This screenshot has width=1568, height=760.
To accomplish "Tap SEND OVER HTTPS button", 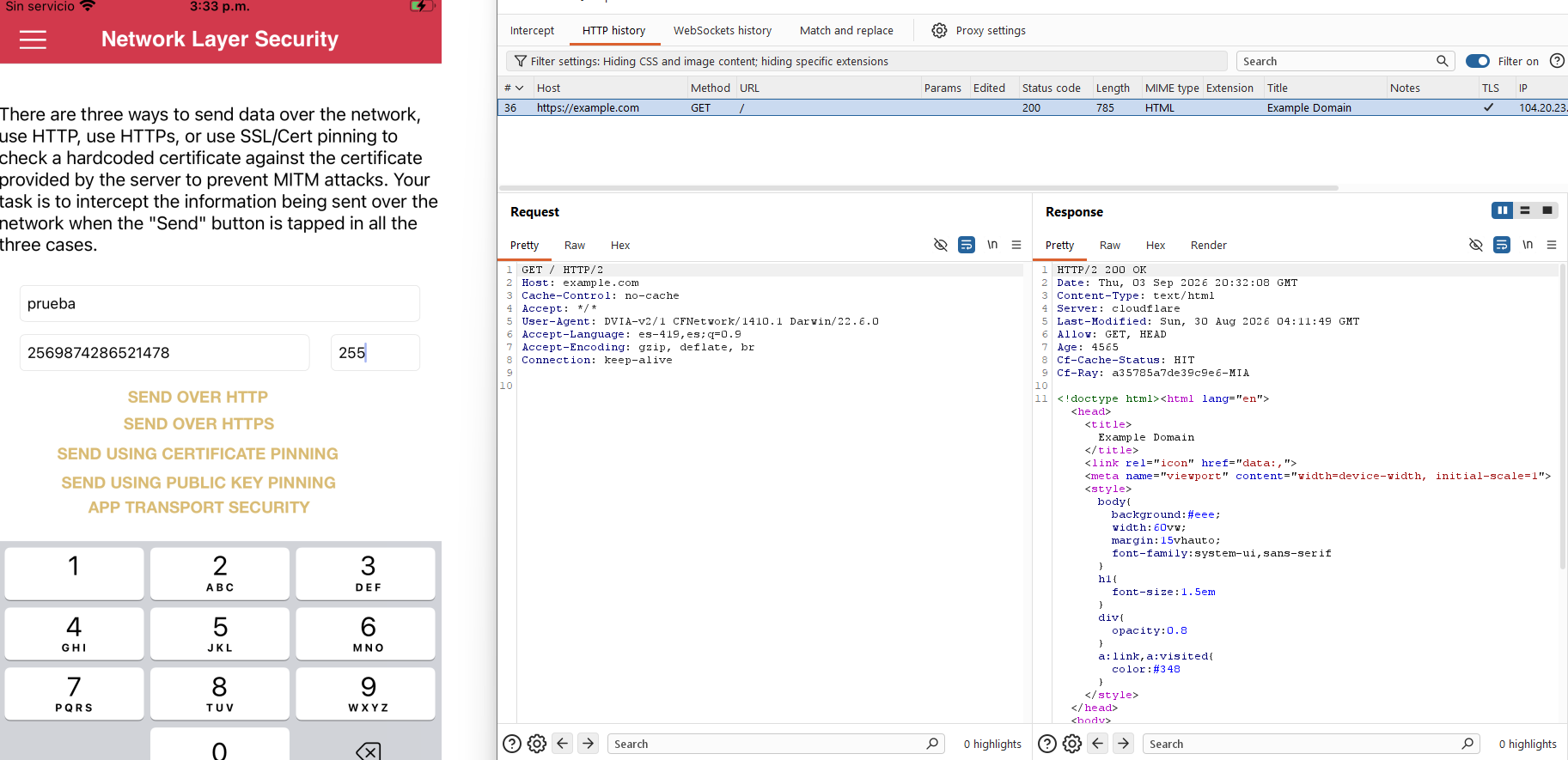I will (198, 423).
